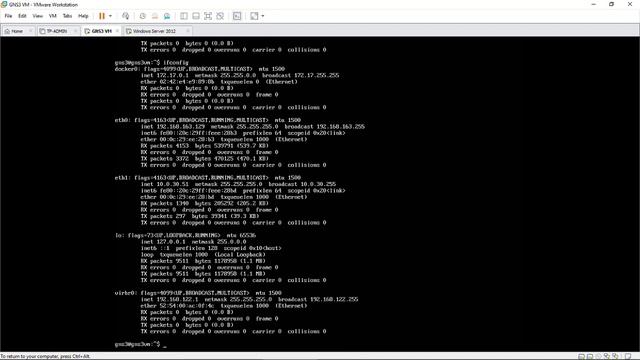Close the Windows Server 2012 tab
Image resolution: width=640 pixels, height=360 pixels.
[187, 31]
